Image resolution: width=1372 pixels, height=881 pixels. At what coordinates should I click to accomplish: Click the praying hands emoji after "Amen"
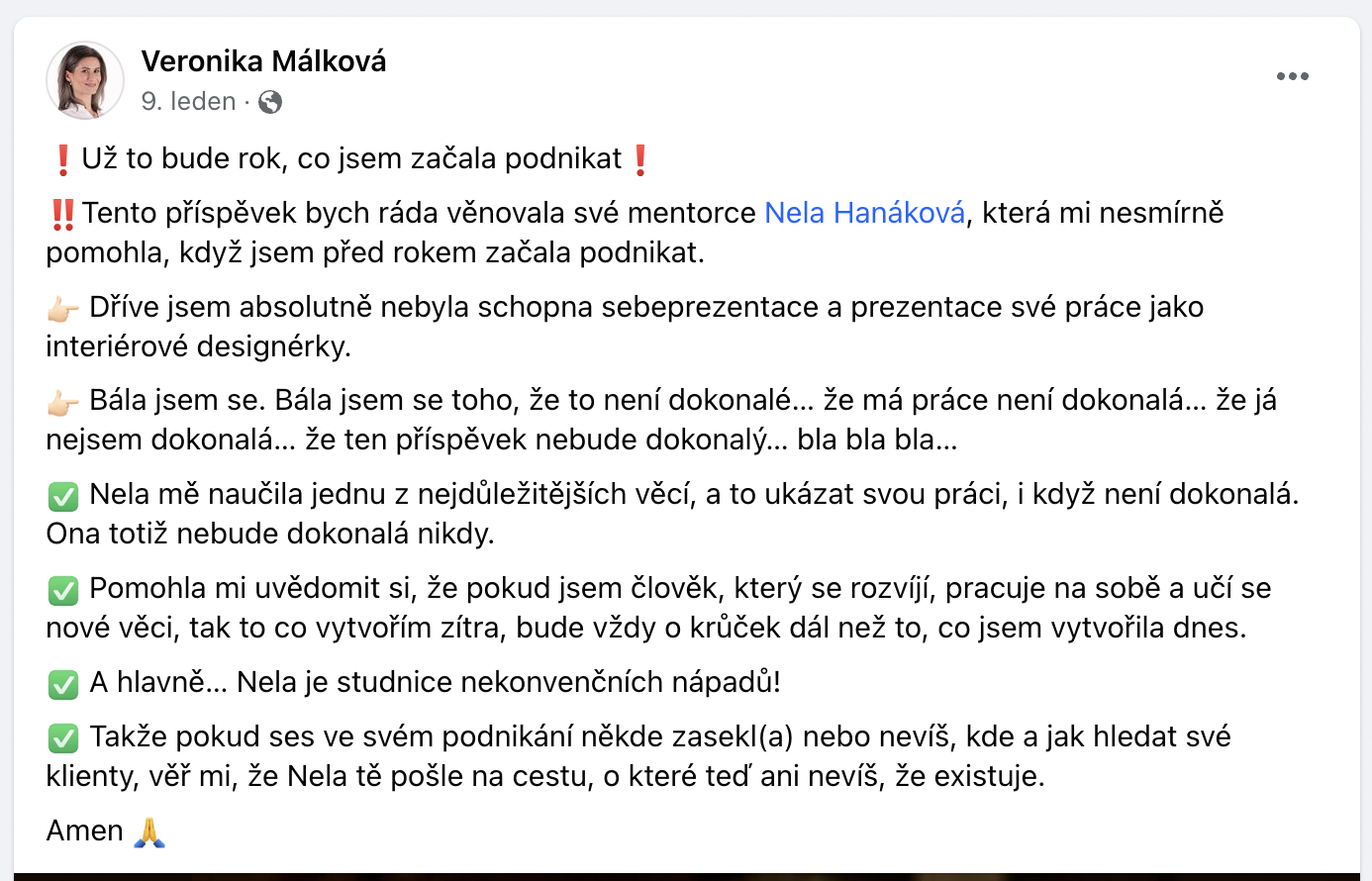pos(148,832)
